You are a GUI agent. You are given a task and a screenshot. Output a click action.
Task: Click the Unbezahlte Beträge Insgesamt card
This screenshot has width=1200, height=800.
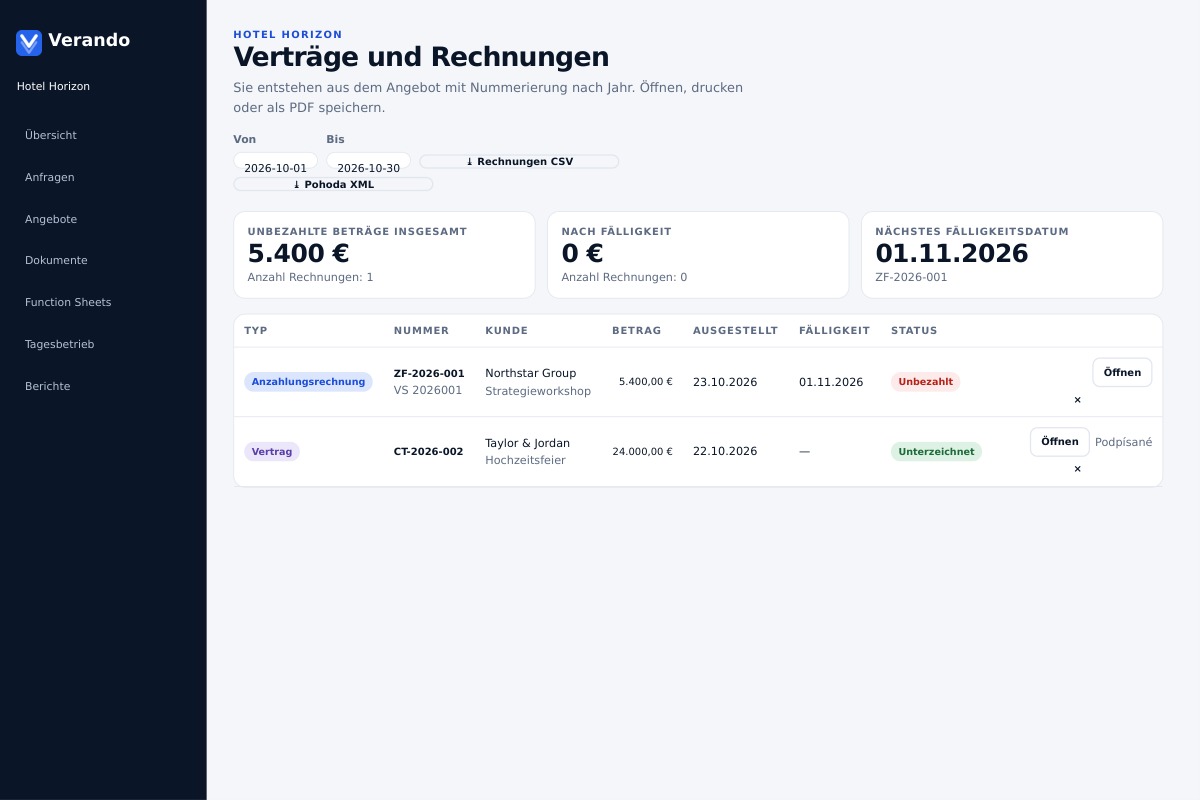coord(384,255)
